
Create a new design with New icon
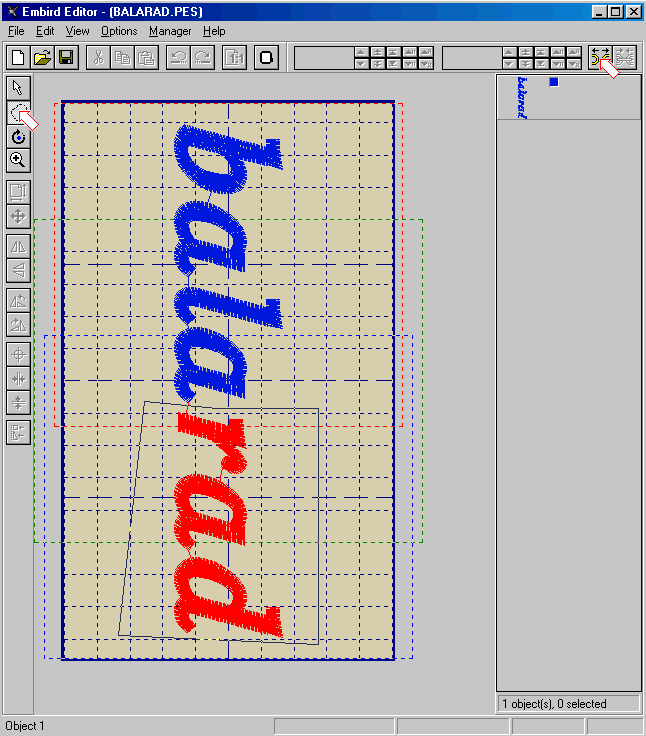(18, 58)
